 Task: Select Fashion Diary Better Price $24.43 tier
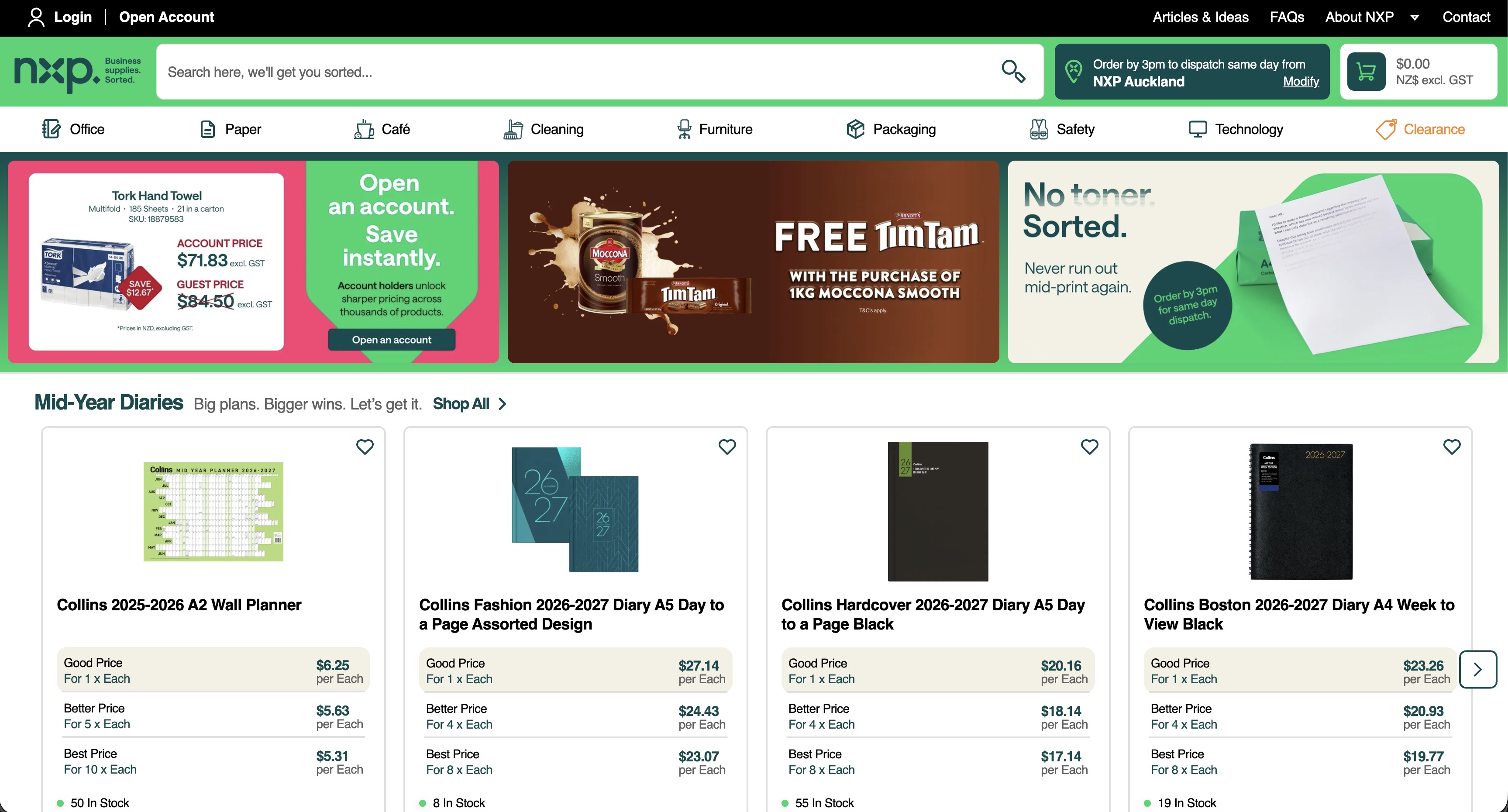575,716
